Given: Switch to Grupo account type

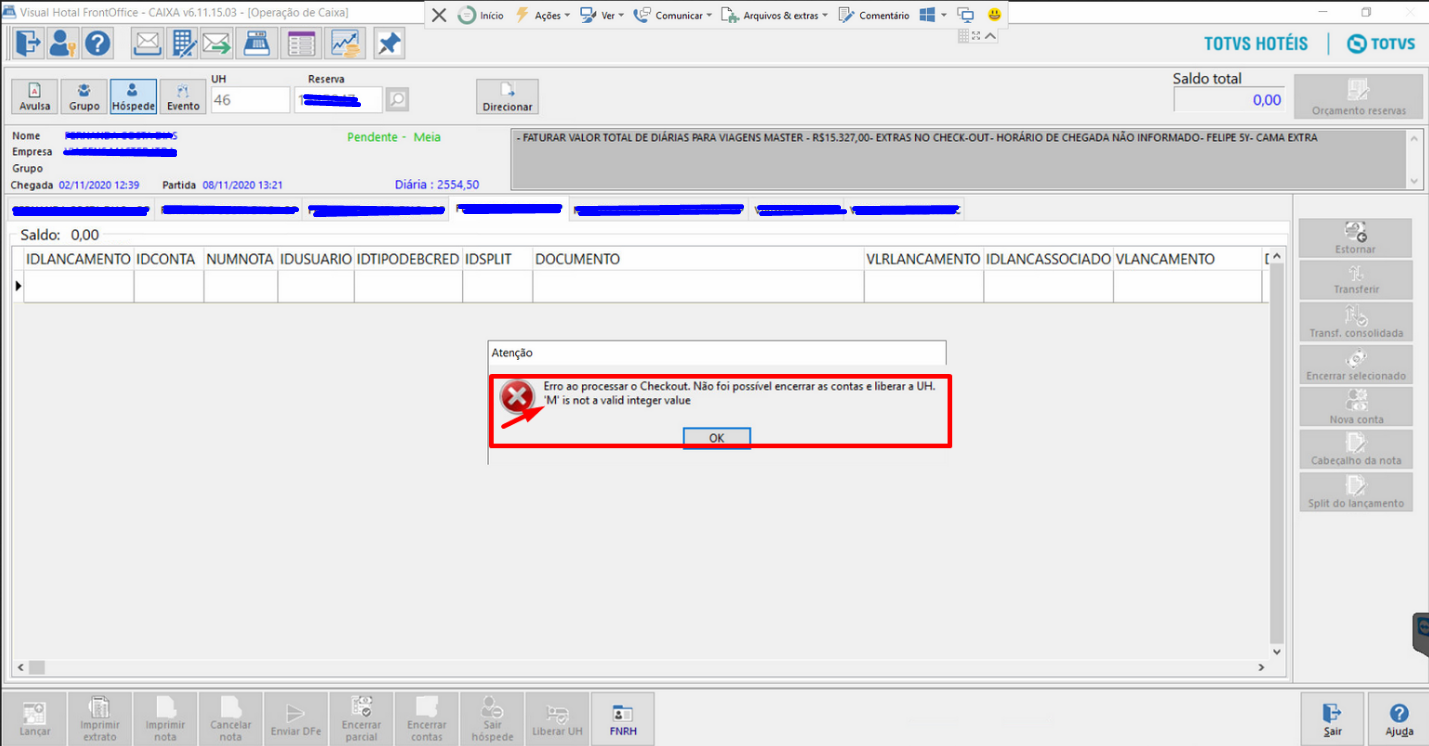Looking at the screenshot, I should point(84,96).
